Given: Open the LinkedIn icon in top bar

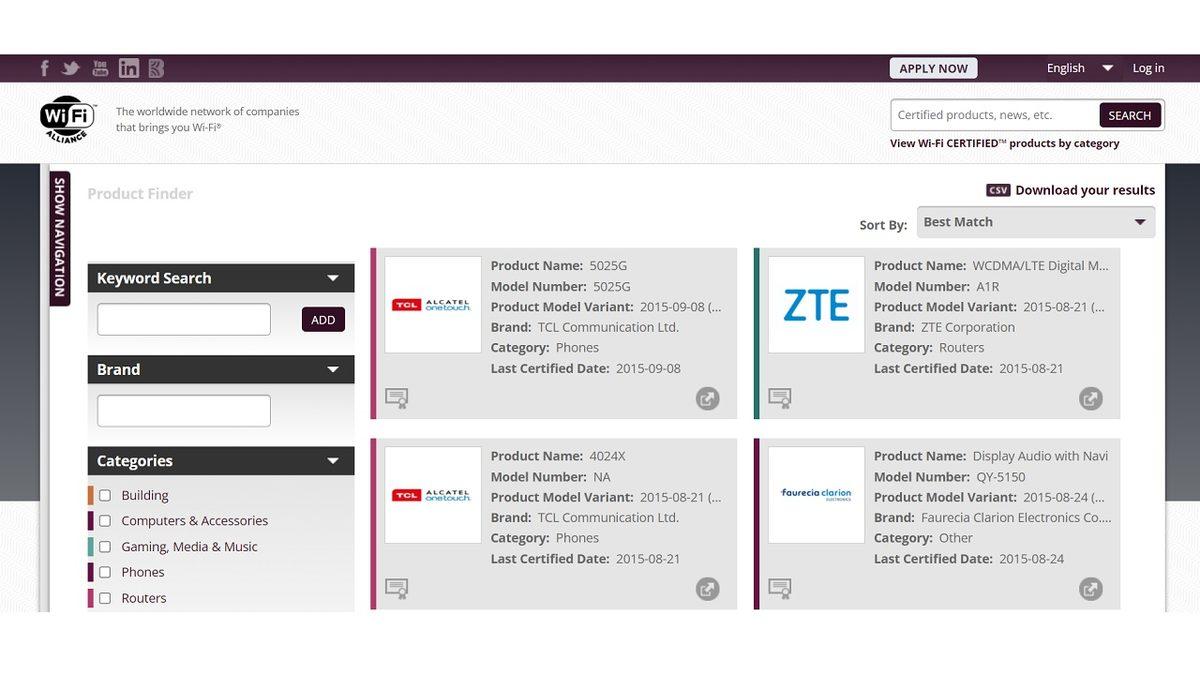Looking at the screenshot, I should (129, 68).
